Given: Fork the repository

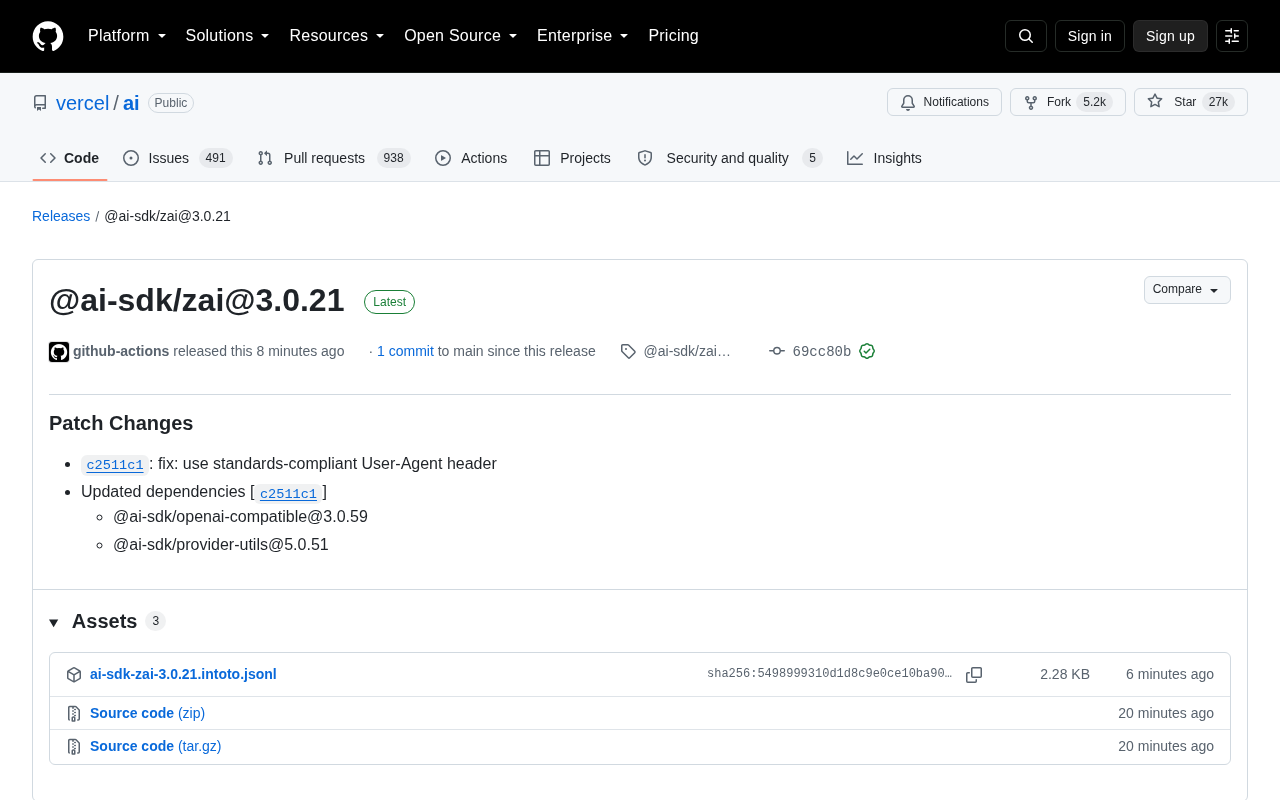Looking at the screenshot, I should coord(1068,102).
